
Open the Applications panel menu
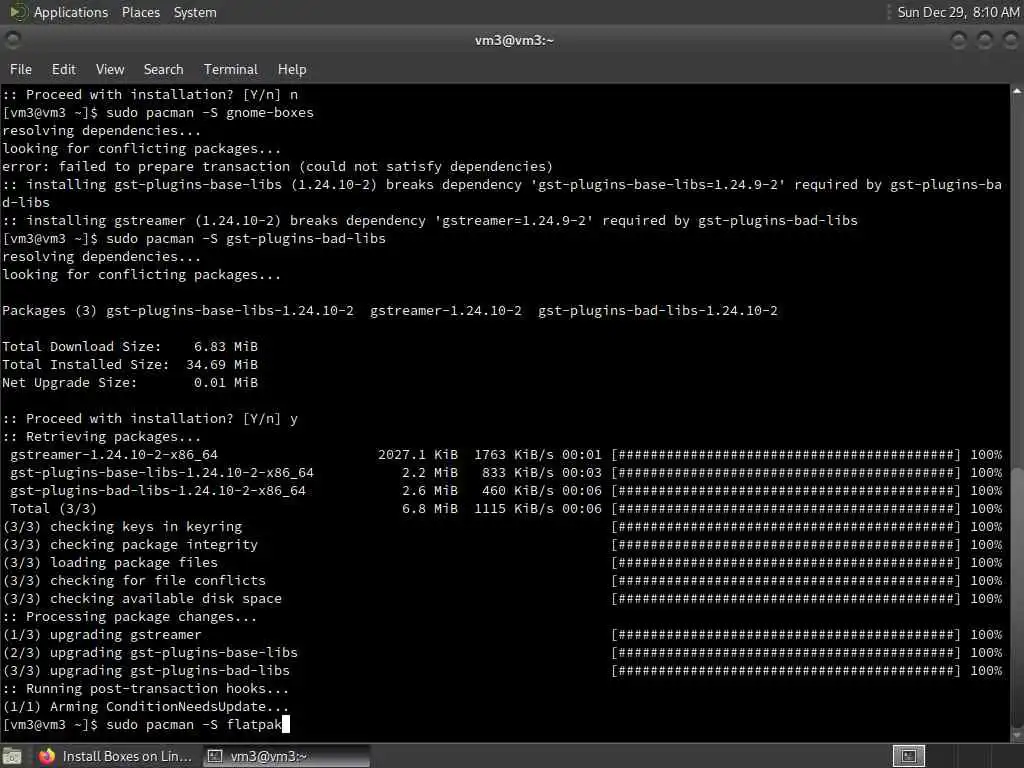(x=71, y=12)
